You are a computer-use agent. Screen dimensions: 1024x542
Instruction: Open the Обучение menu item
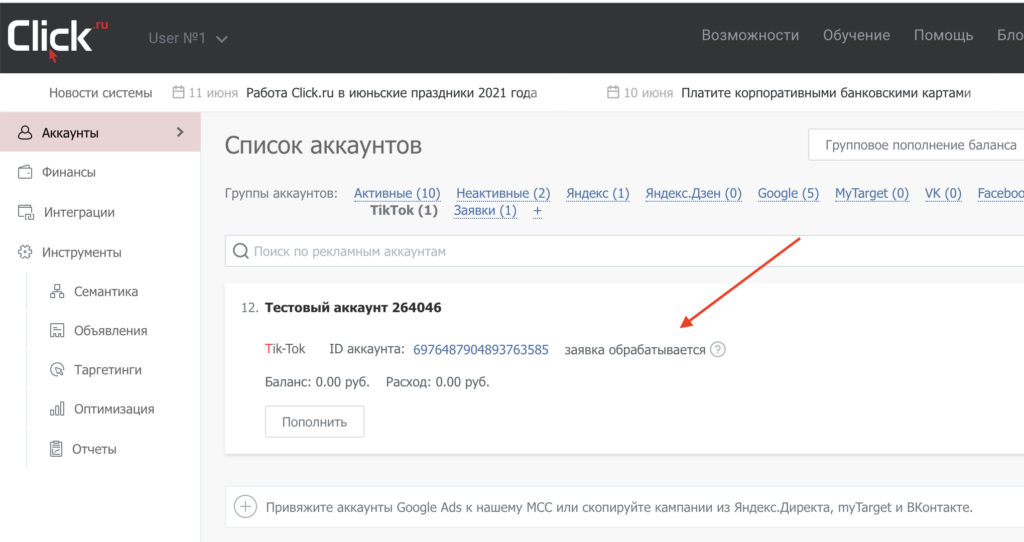(856, 35)
